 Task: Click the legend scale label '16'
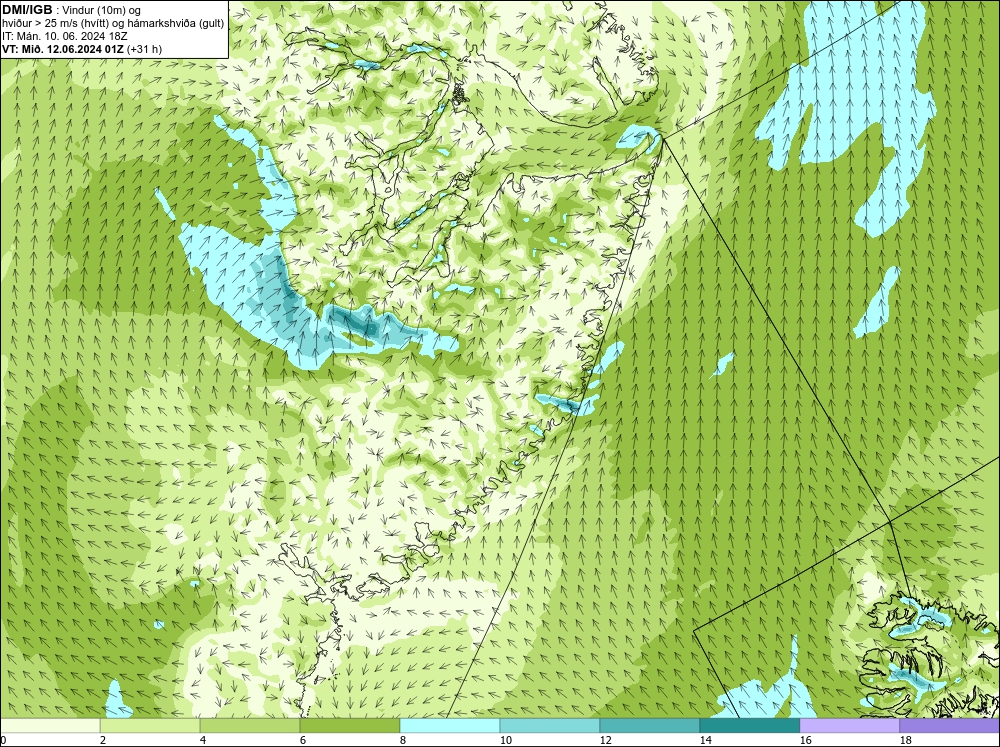pos(805,740)
